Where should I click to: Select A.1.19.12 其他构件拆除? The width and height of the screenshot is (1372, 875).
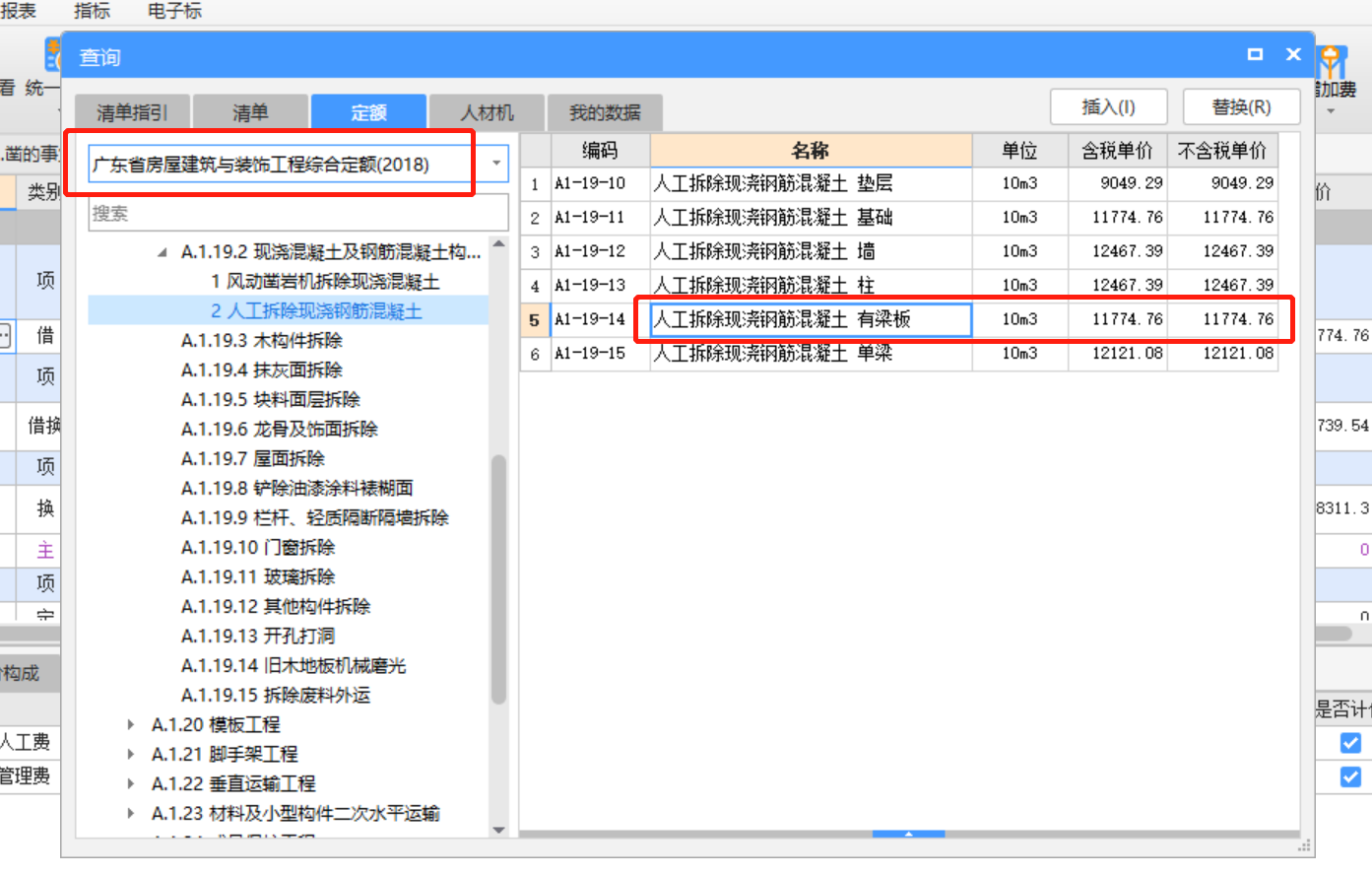tap(276, 607)
